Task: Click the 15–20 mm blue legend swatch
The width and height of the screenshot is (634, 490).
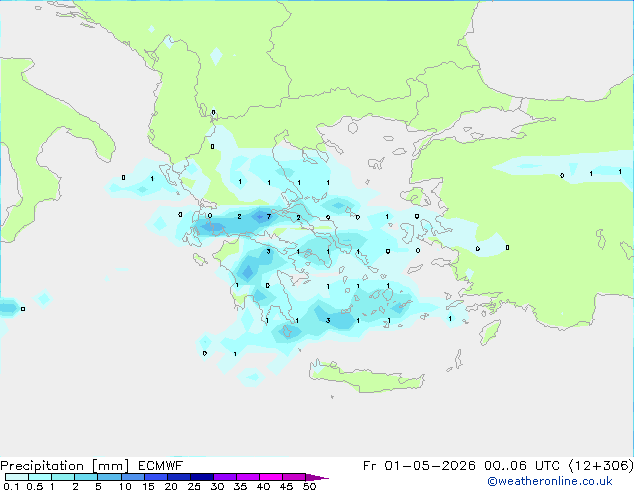Action: [156, 477]
